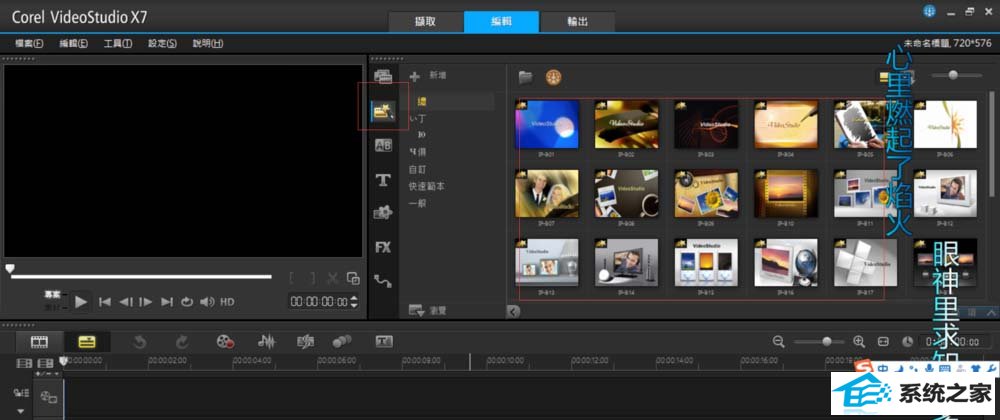This screenshot has width=1000, height=420.
Task: Open the Auto Music icon
Action: pos(305,342)
